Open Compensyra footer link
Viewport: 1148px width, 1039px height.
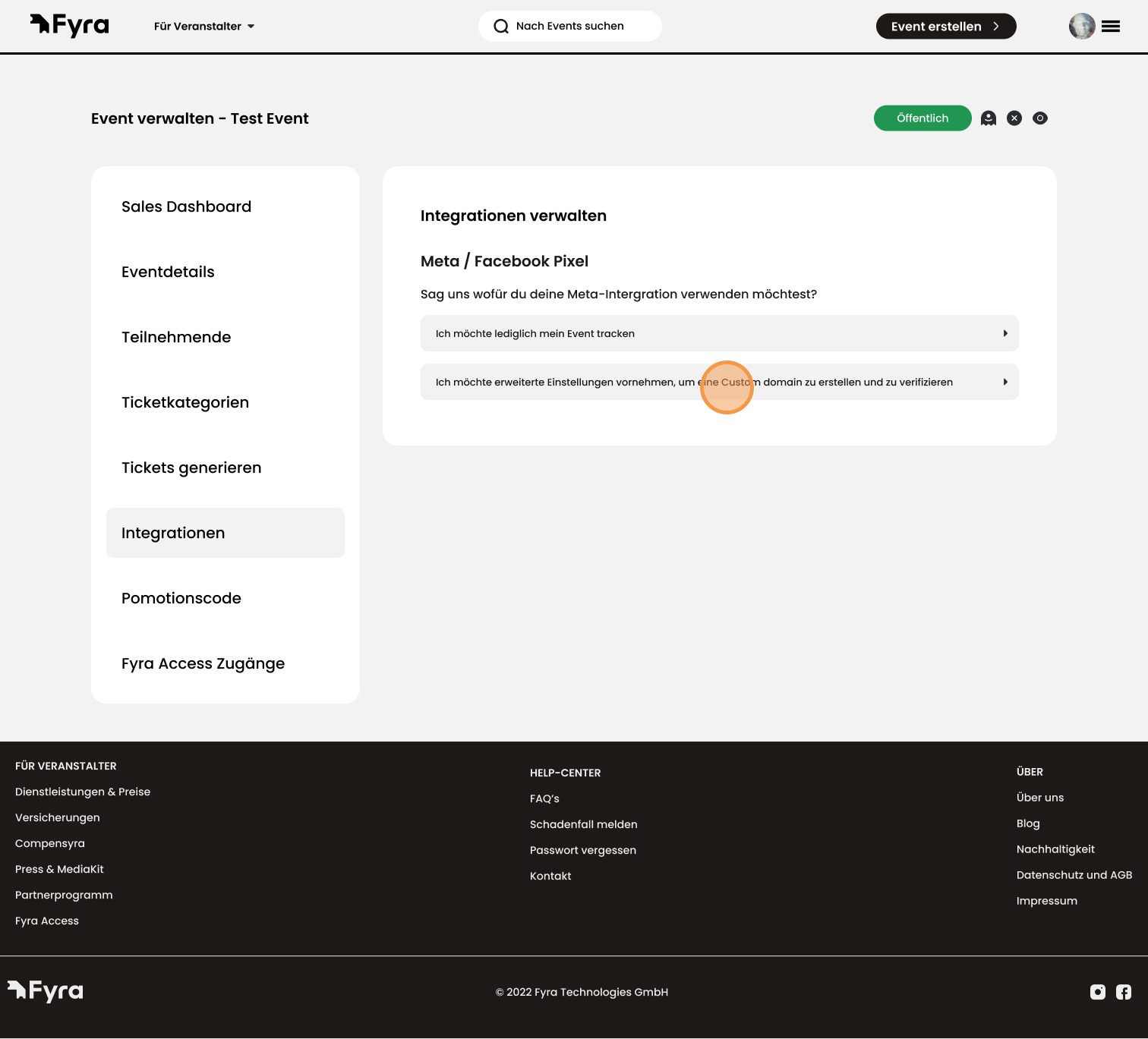50,843
